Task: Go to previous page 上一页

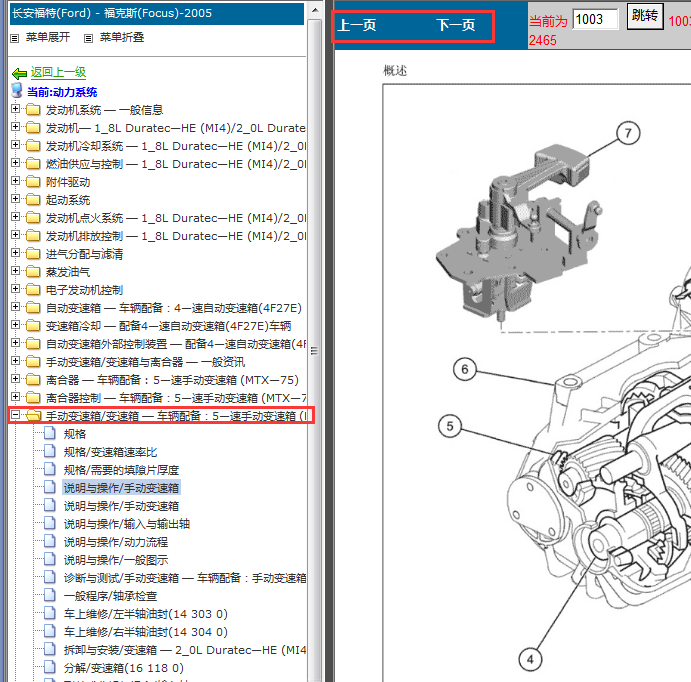Action: 357,25
